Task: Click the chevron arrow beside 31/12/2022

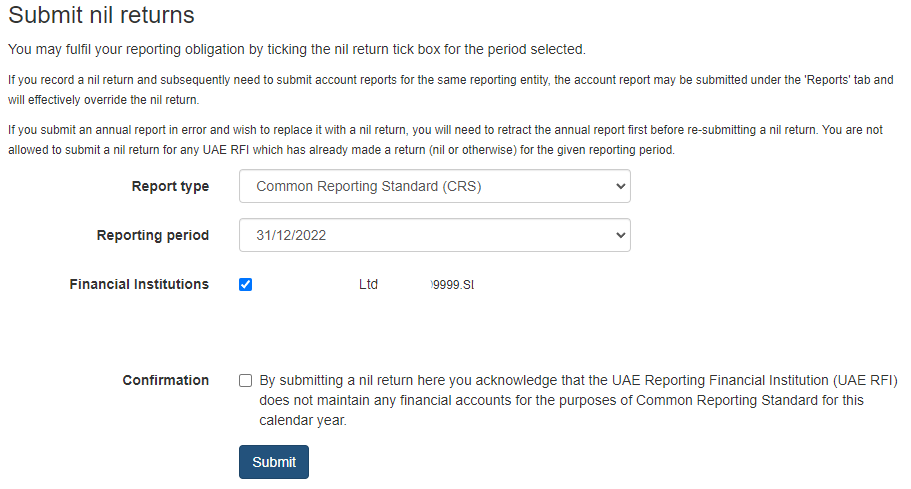Action: tap(621, 235)
